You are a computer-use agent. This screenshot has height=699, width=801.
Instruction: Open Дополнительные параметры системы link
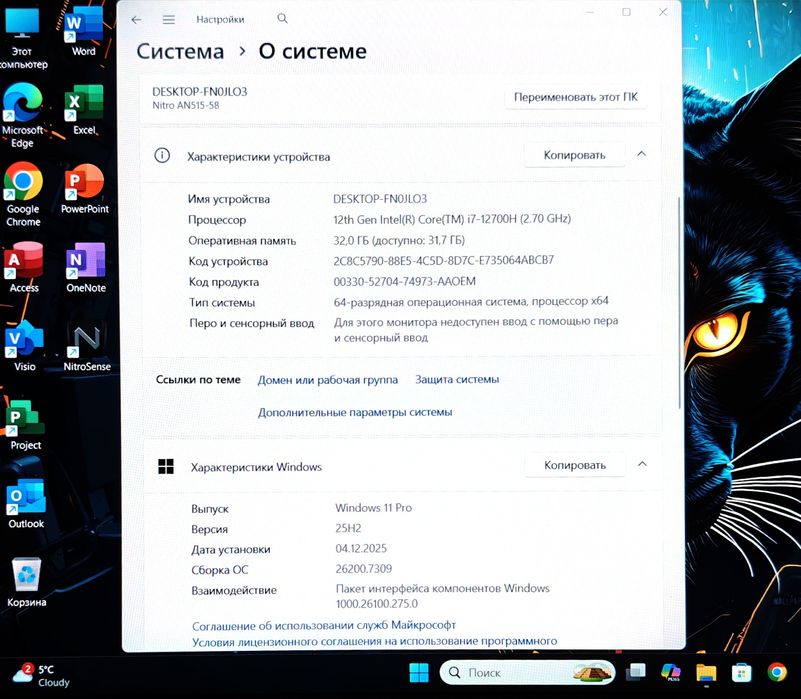(x=355, y=412)
